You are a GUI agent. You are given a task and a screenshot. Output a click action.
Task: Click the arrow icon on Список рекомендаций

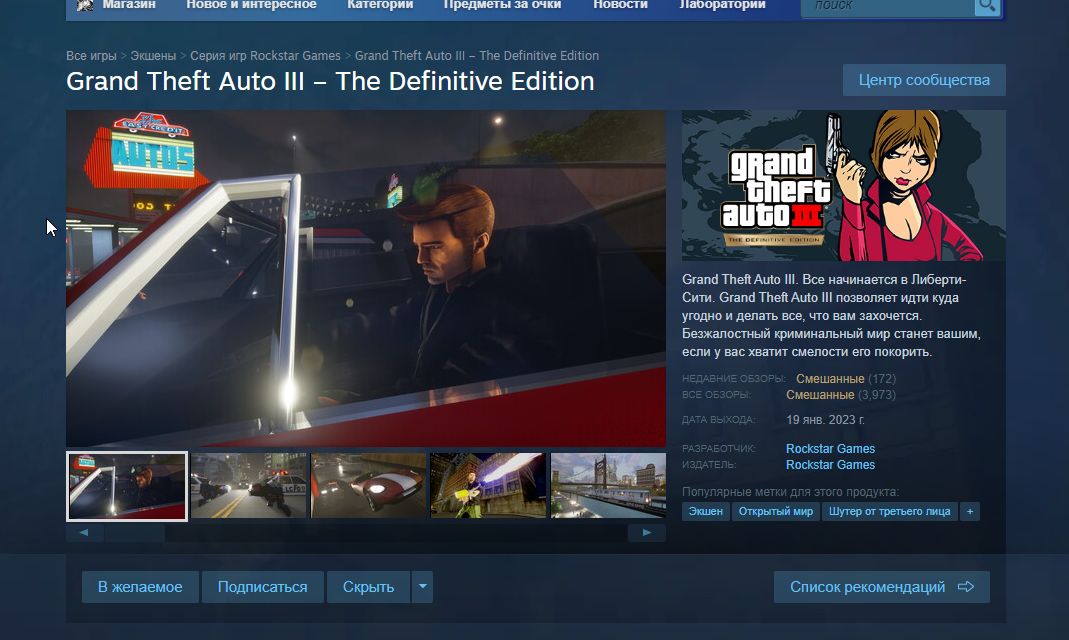965,587
